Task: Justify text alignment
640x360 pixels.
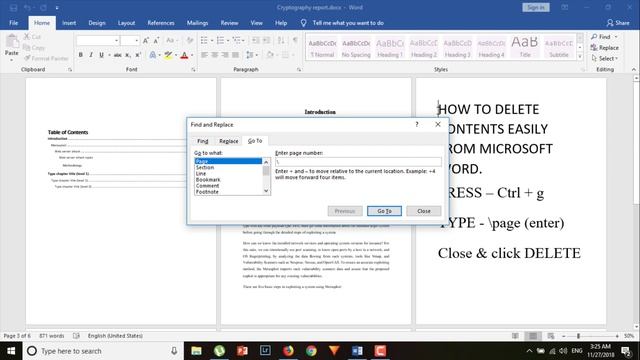Action: point(236,55)
